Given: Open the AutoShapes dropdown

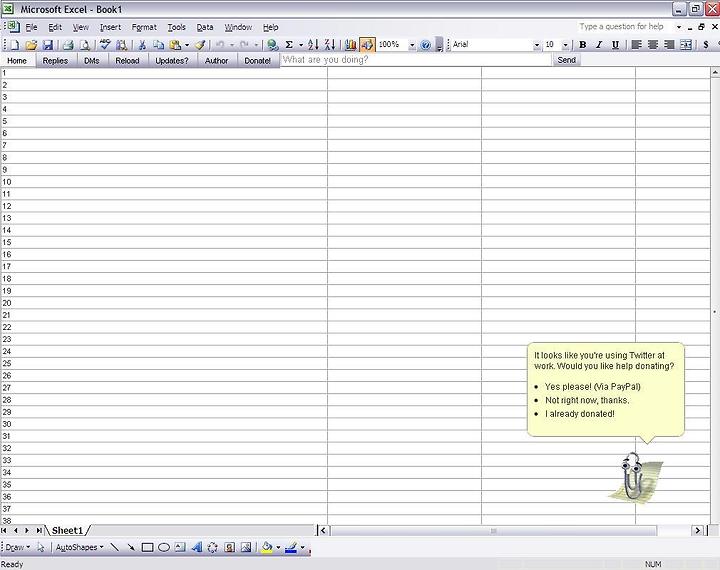Looking at the screenshot, I should [79, 547].
